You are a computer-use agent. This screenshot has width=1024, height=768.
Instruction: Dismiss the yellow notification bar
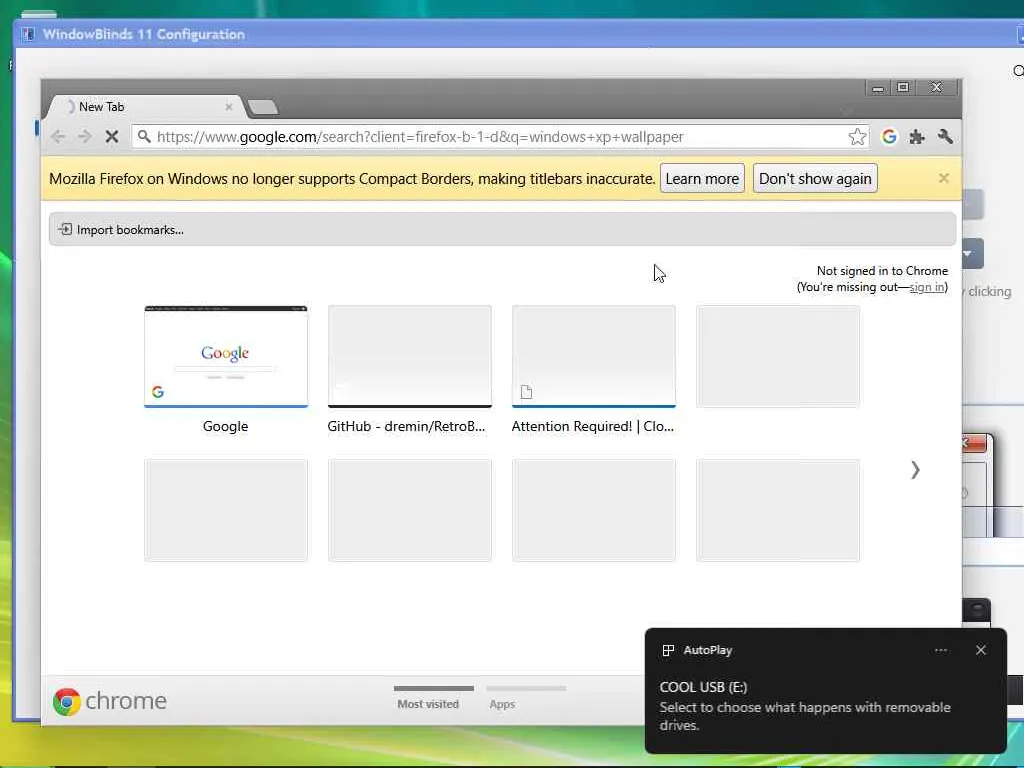coord(944,178)
